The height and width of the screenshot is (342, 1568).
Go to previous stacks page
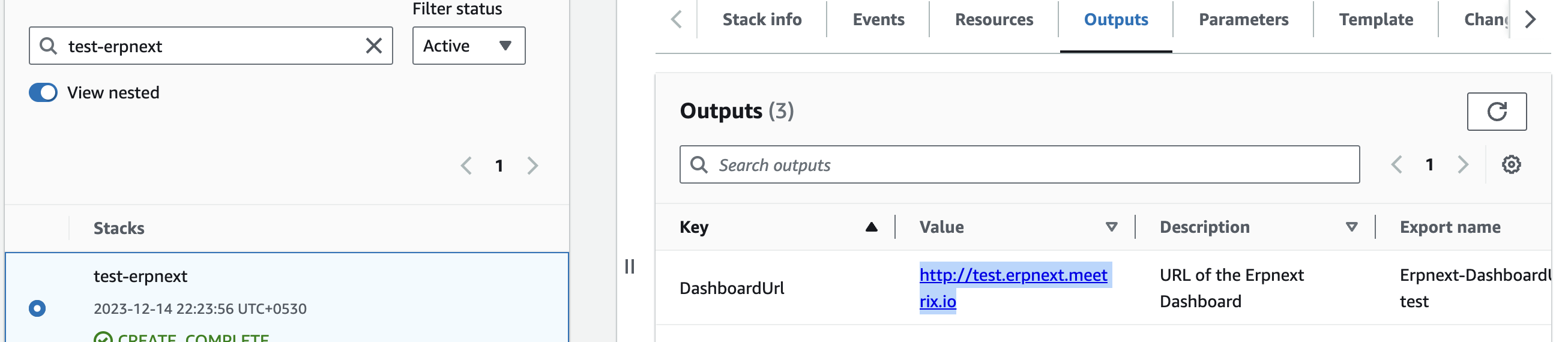[466, 166]
